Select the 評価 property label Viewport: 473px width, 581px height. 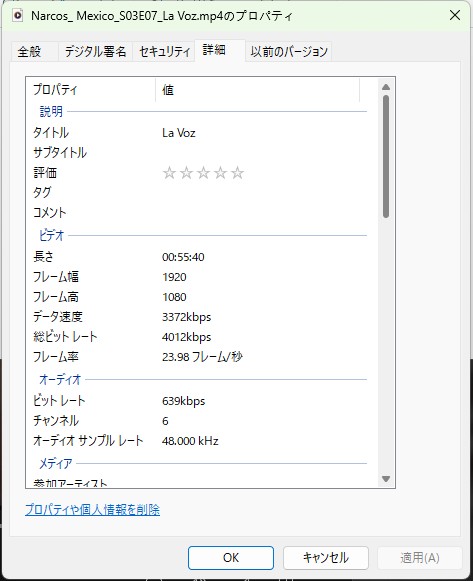45,173
